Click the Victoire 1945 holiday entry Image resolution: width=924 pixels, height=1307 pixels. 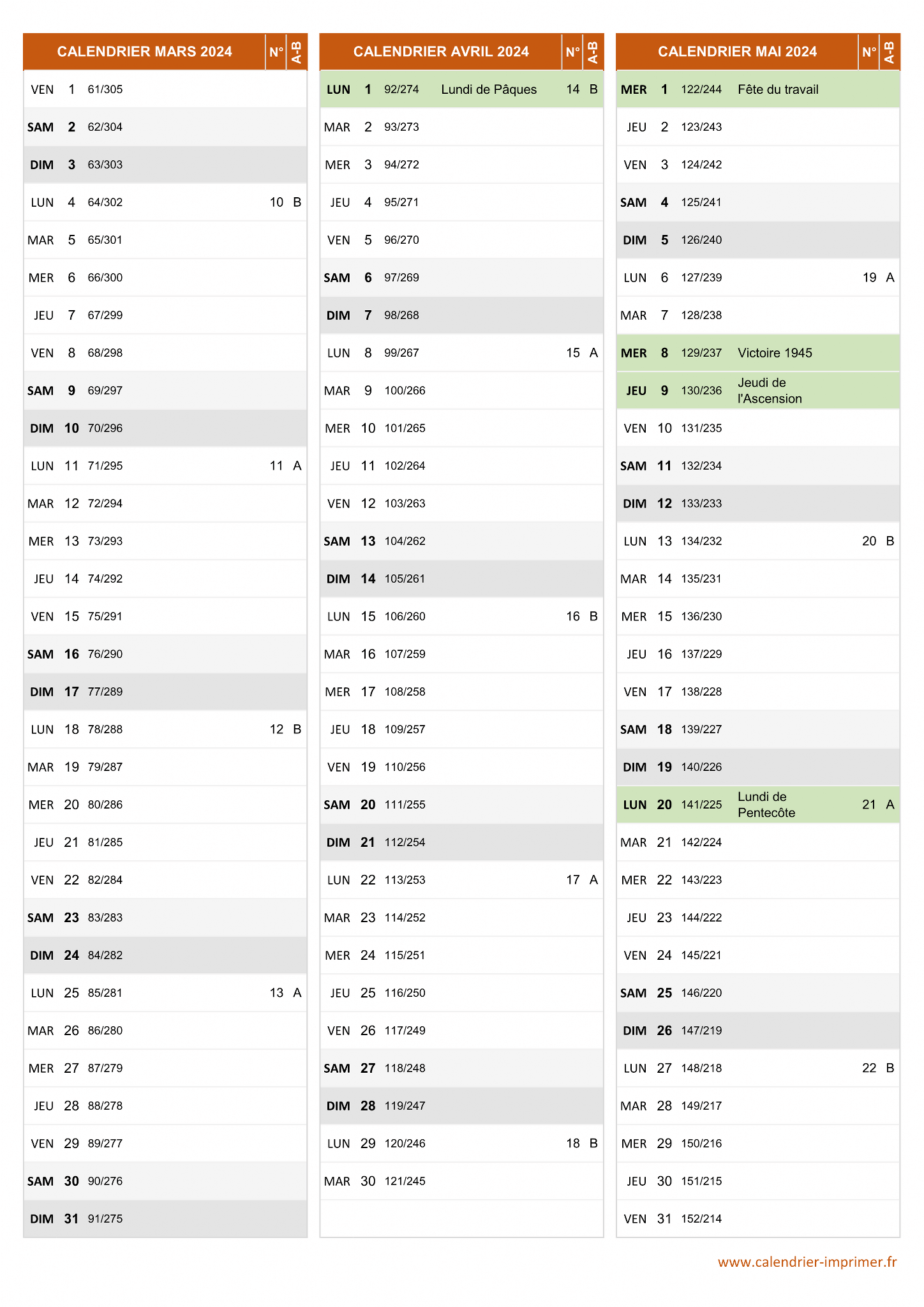point(775,353)
